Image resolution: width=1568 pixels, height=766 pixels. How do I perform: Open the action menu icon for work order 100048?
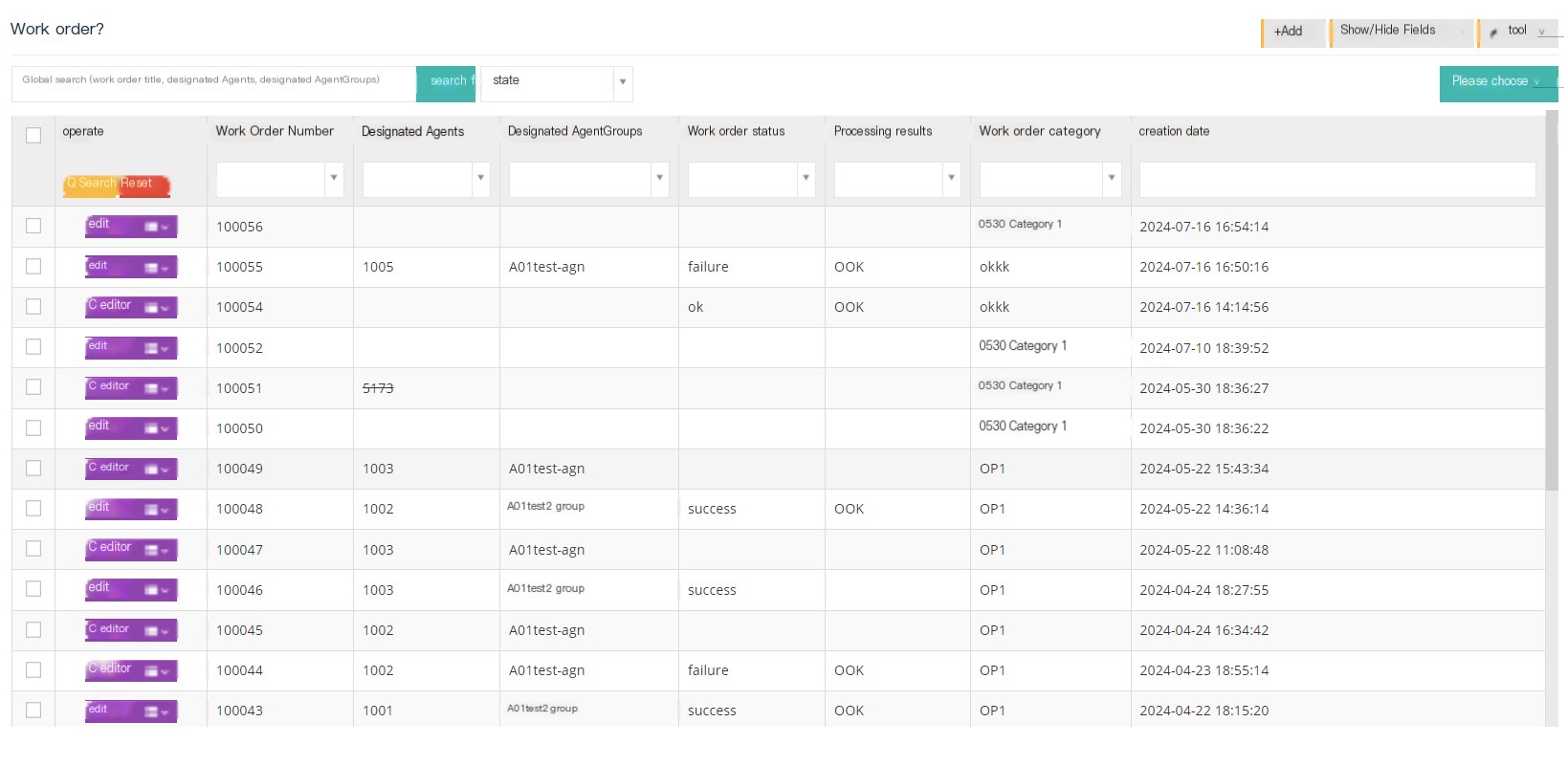pyautogui.click(x=157, y=510)
